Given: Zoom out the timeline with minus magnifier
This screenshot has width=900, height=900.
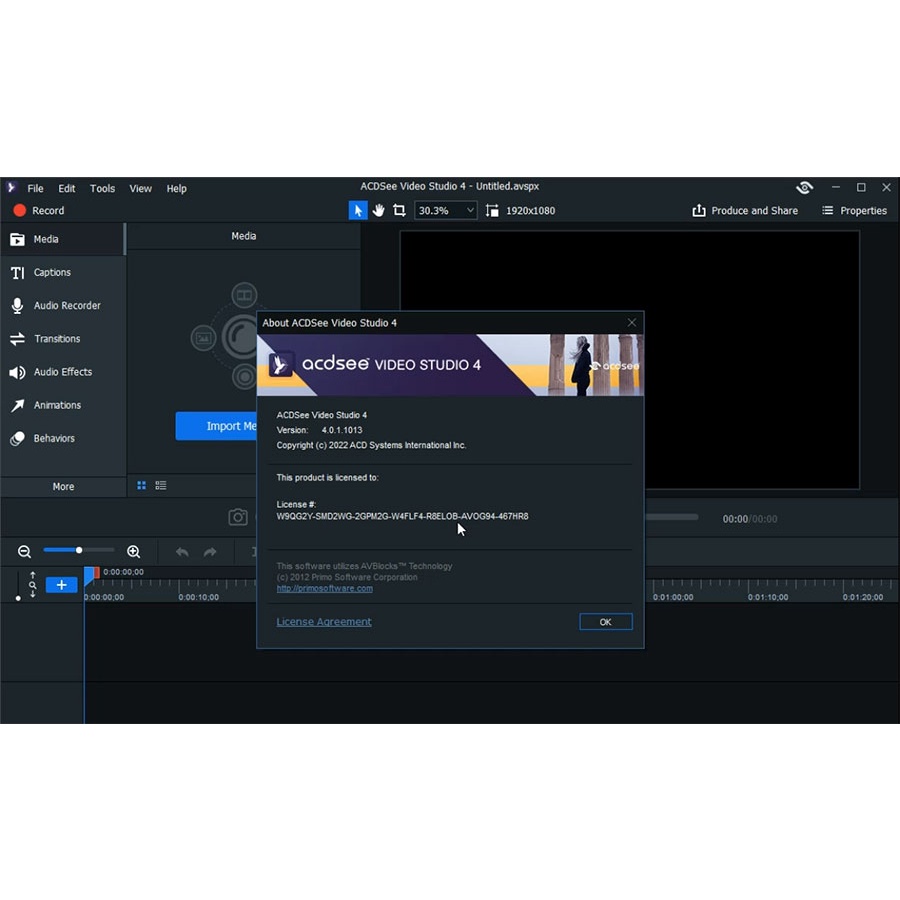Looking at the screenshot, I should (x=24, y=552).
